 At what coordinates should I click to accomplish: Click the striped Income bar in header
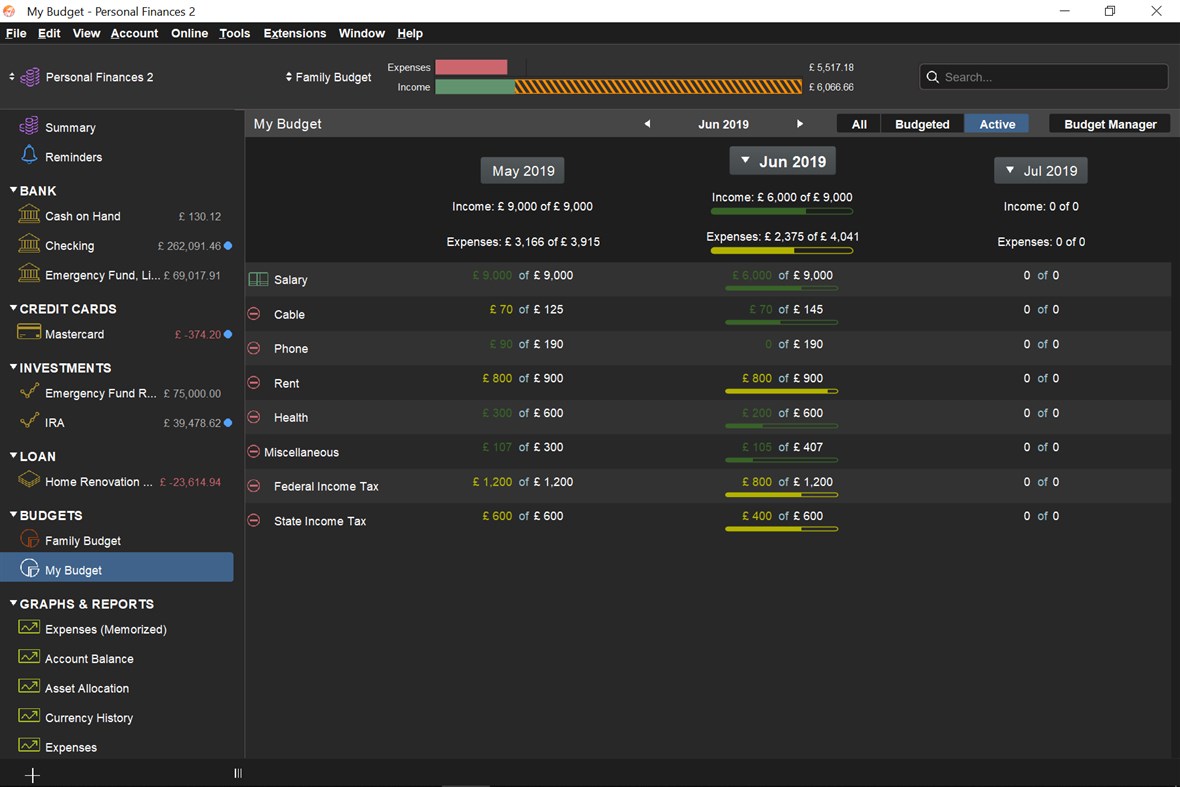click(x=658, y=87)
